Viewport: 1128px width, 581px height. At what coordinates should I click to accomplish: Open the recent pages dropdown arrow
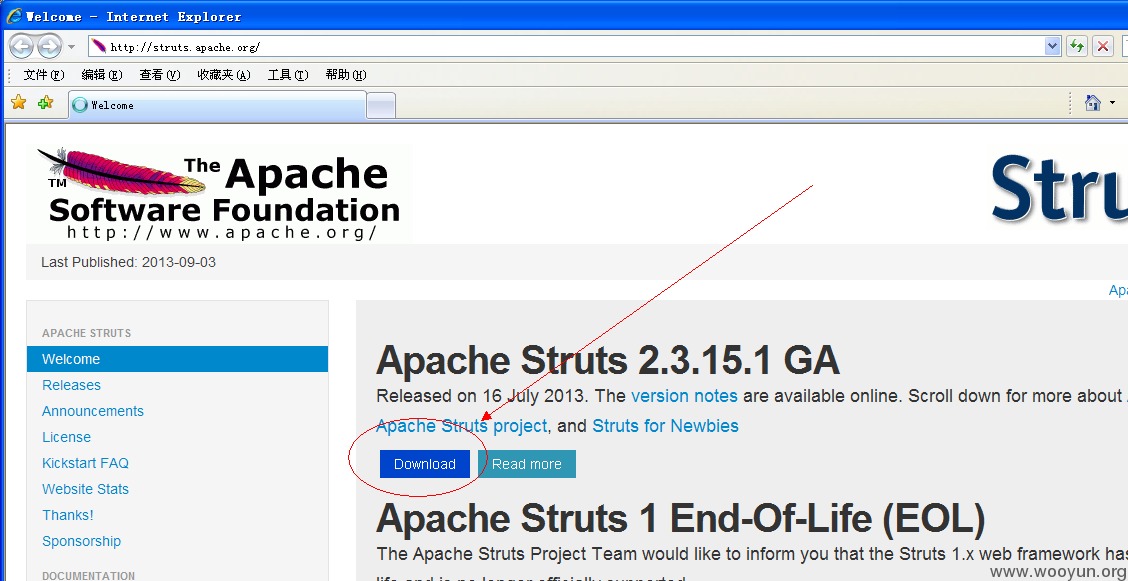point(71,47)
